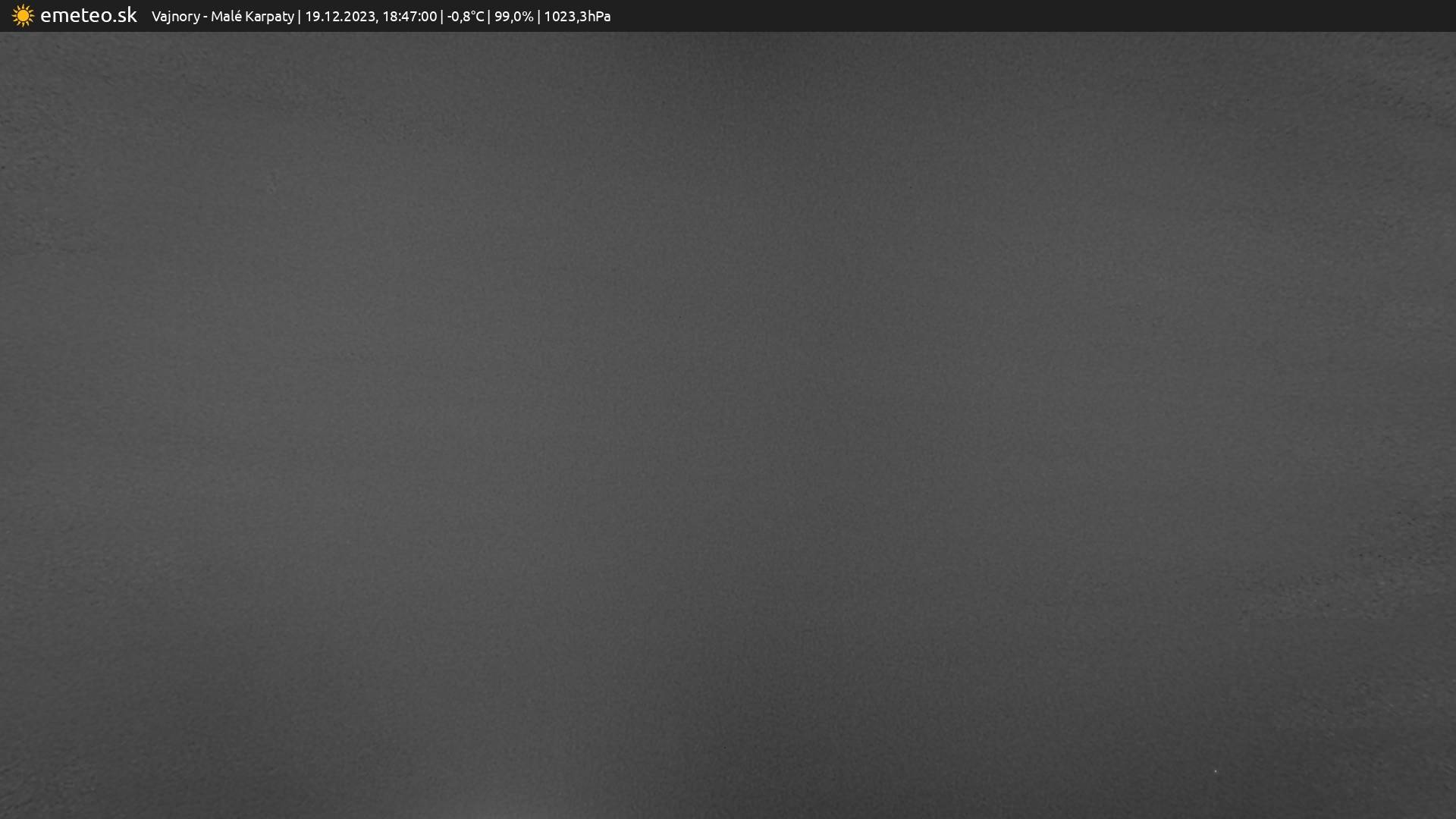Click the hPa unit label

tap(599, 17)
